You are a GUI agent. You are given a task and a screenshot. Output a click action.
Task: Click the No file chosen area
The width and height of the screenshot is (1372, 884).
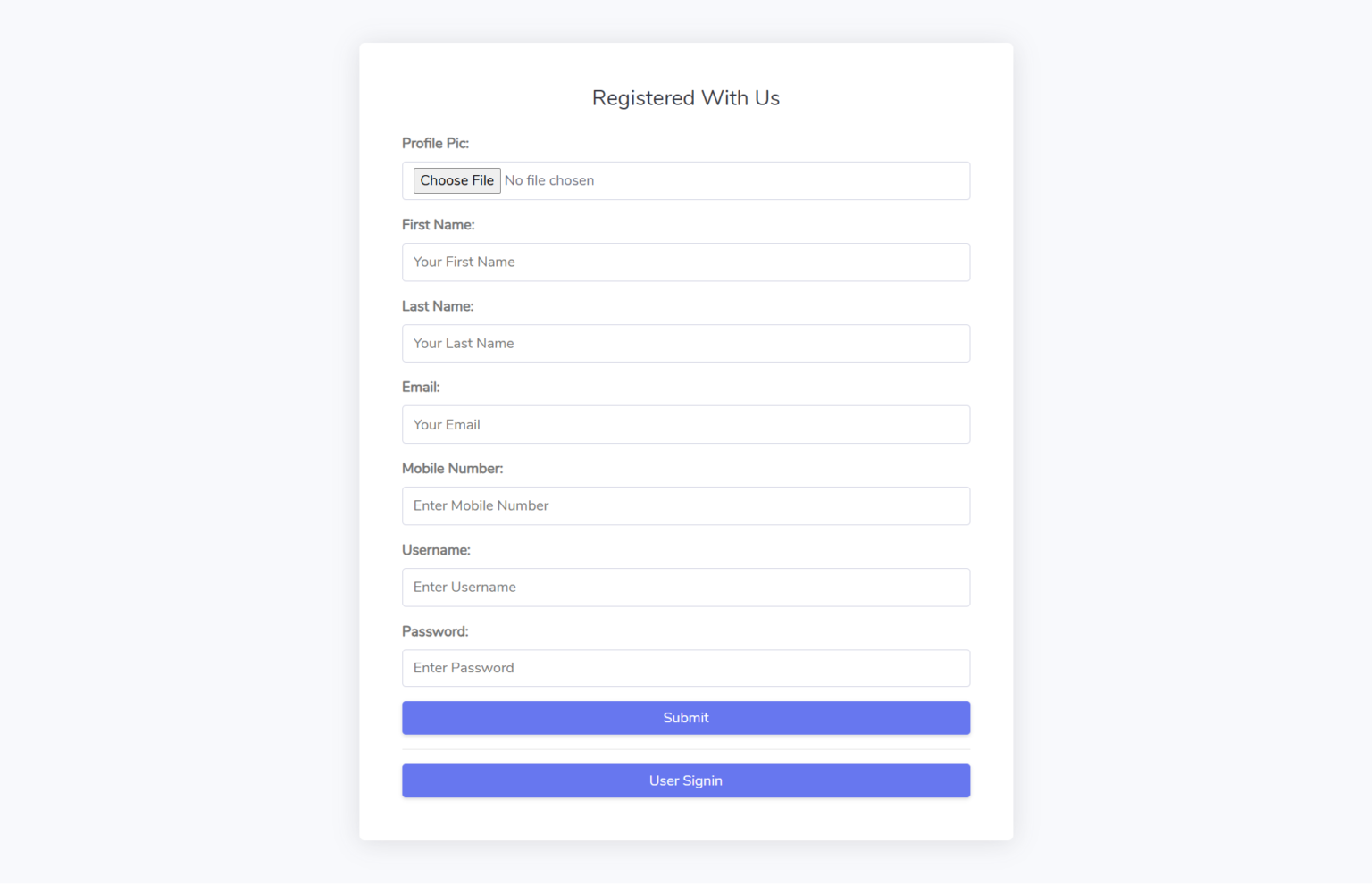tap(549, 180)
